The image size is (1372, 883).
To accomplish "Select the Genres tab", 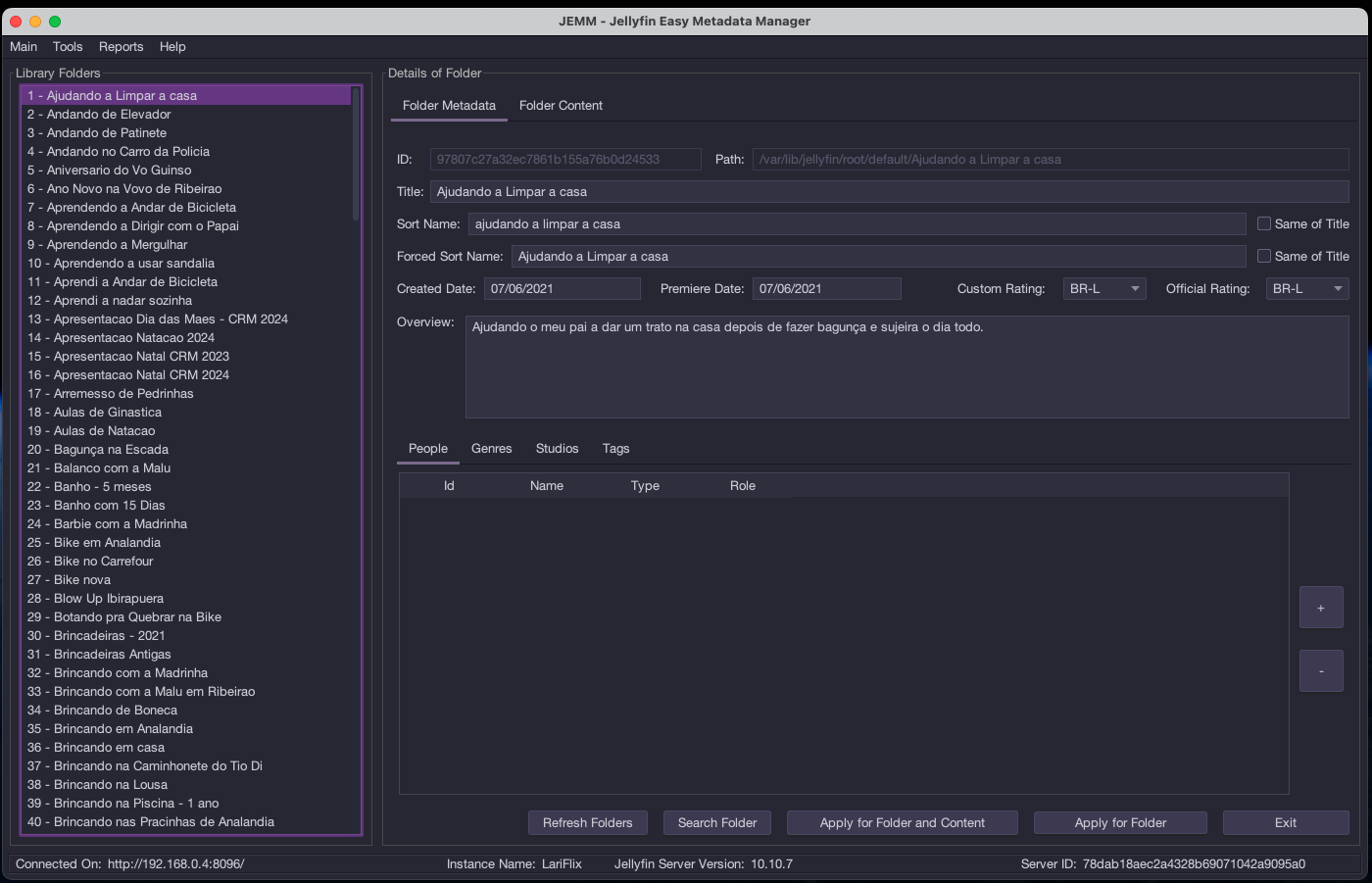I will click(x=491, y=449).
